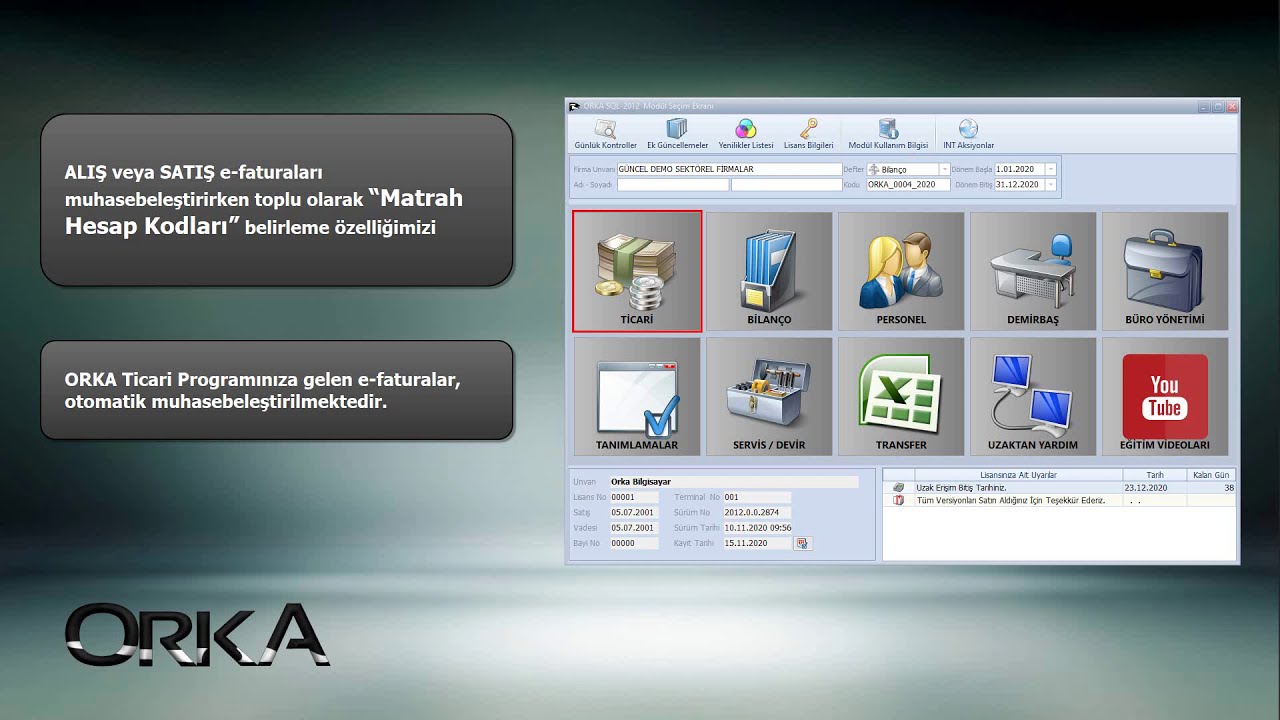Select the 'Tüm Versiyonları Satın Aldığınız' row text

pos(1010,500)
